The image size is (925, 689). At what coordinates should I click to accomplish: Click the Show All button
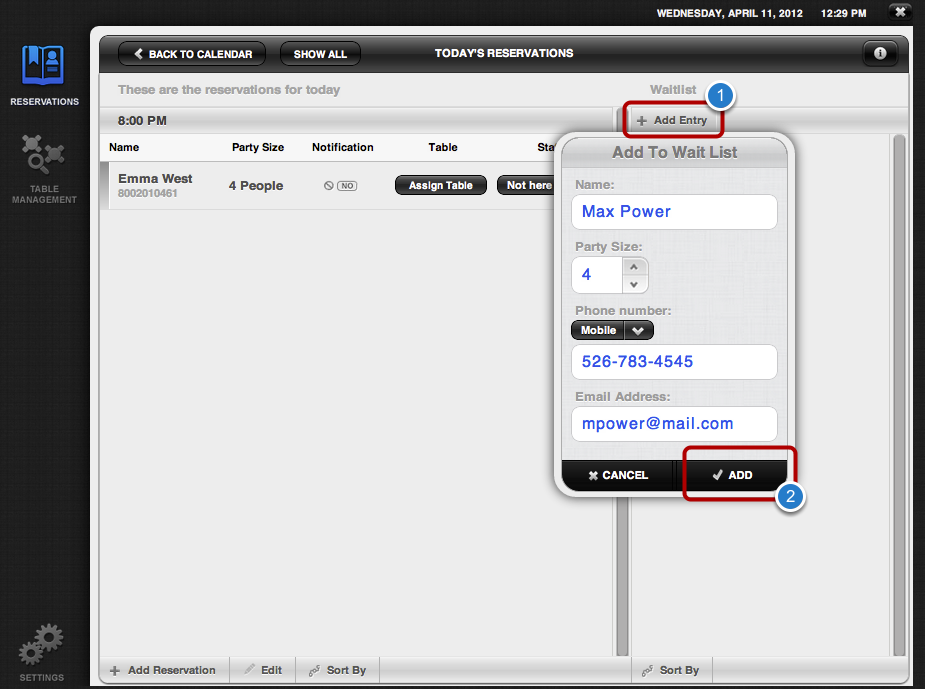[320, 54]
